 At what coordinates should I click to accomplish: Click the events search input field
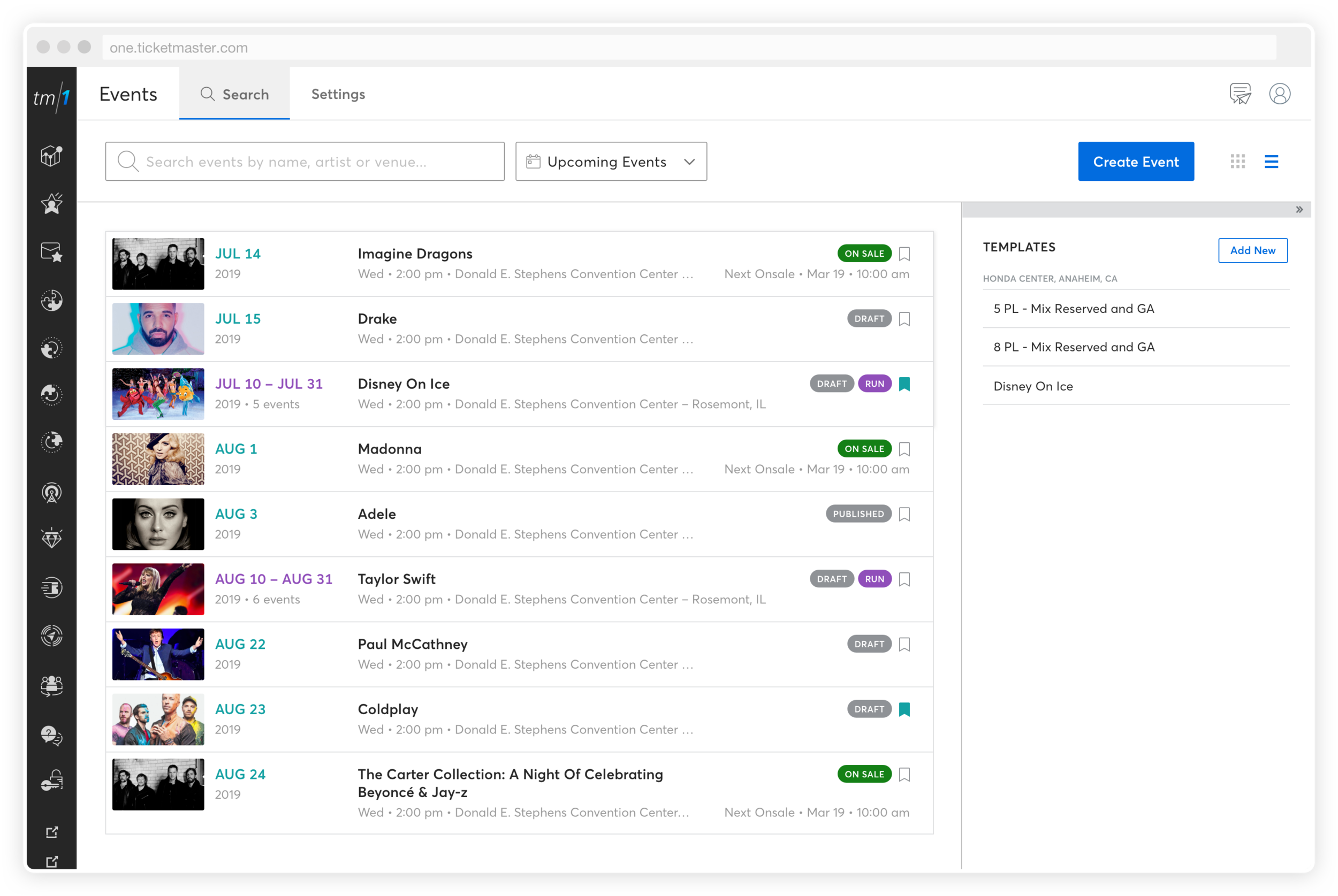pos(305,162)
